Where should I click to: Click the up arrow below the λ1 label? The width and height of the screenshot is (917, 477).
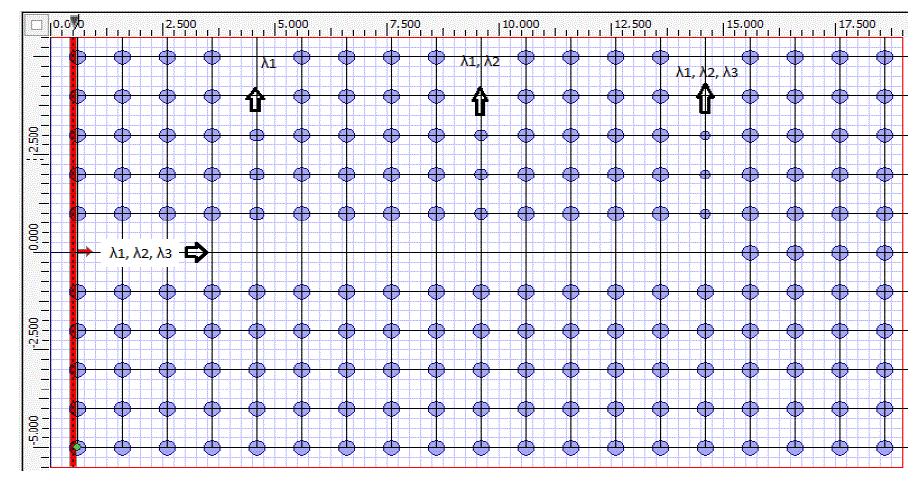[x=256, y=99]
